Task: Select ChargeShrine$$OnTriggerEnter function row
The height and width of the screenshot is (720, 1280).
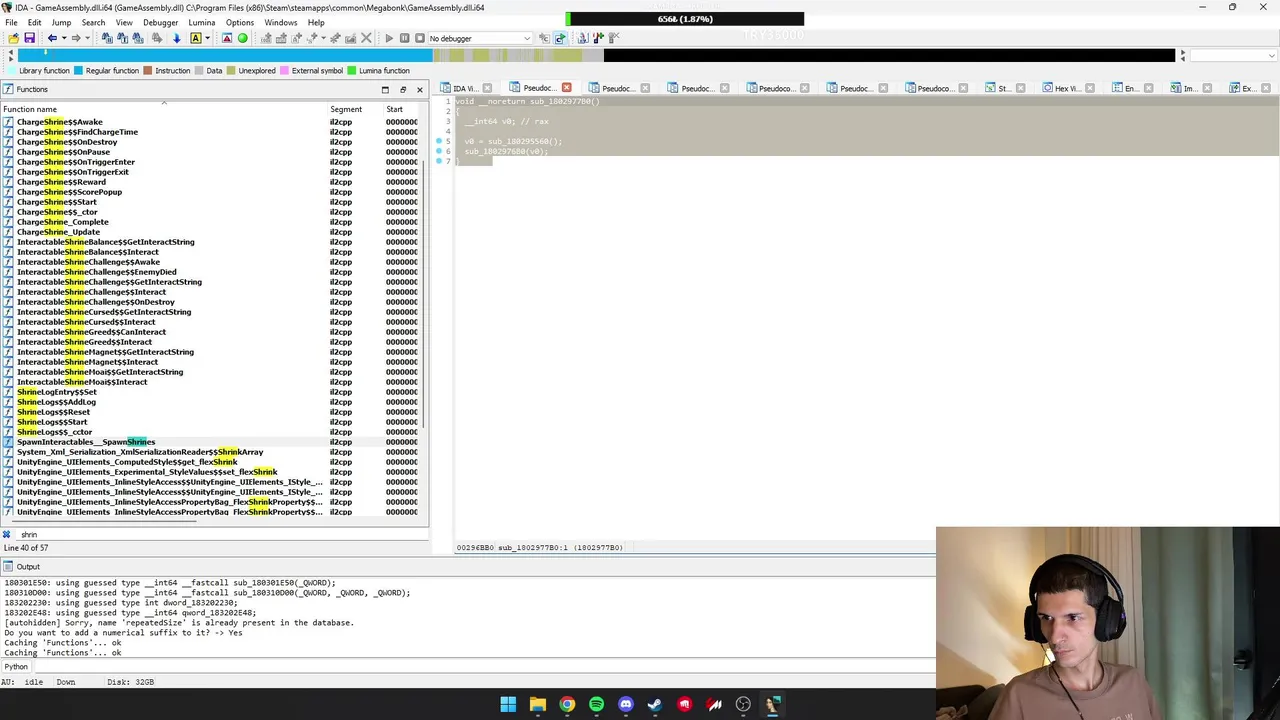Action: [x=210, y=162]
